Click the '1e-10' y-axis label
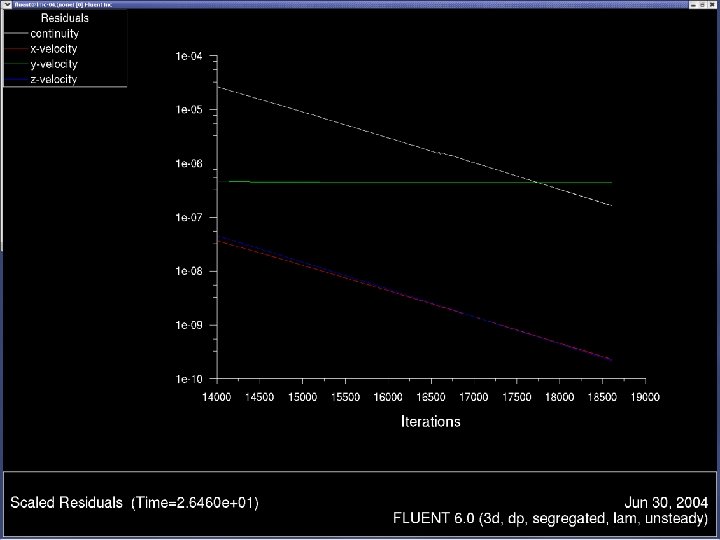This screenshot has width=720, height=540. [189, 379]
